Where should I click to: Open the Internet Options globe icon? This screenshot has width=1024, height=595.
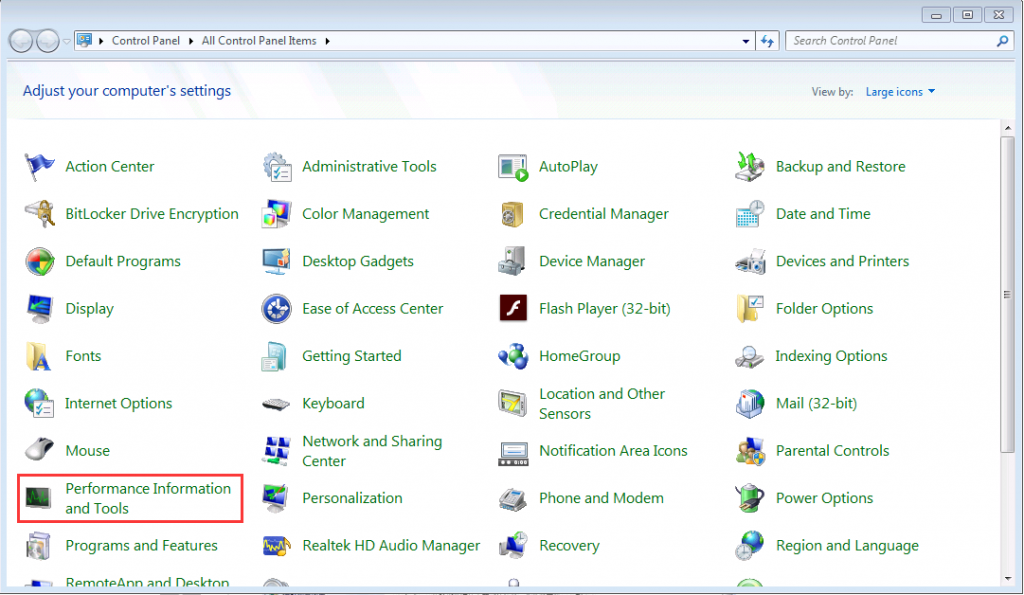tap(39, 403)
